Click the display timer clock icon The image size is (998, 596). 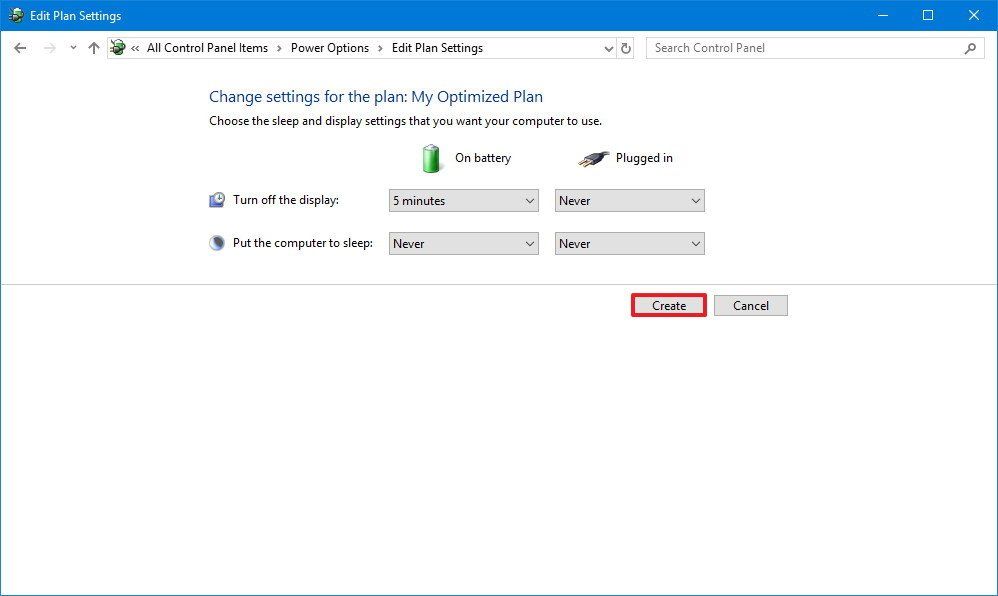click(216, 199)
